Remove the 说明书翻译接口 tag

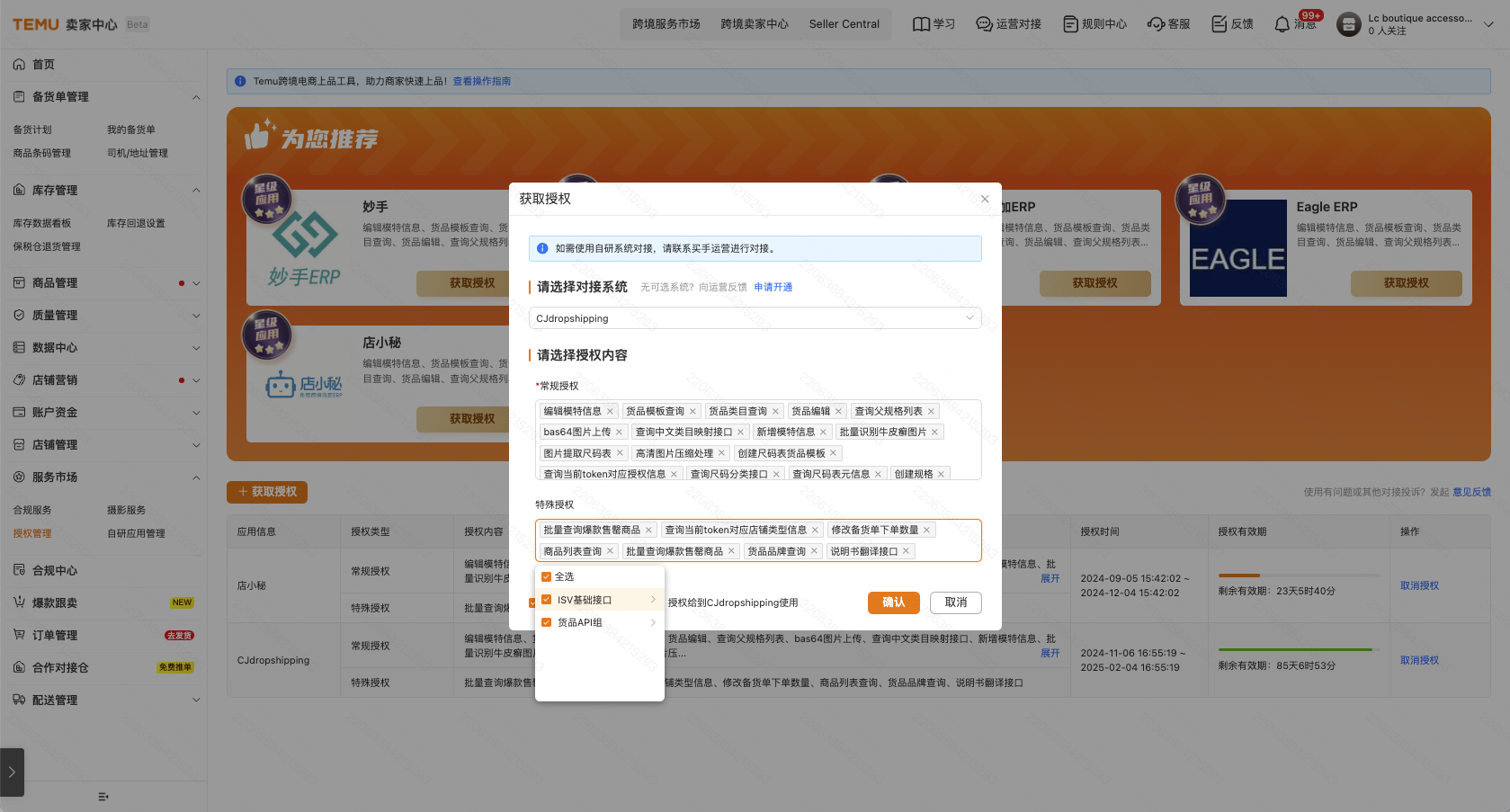pos(906,551)
